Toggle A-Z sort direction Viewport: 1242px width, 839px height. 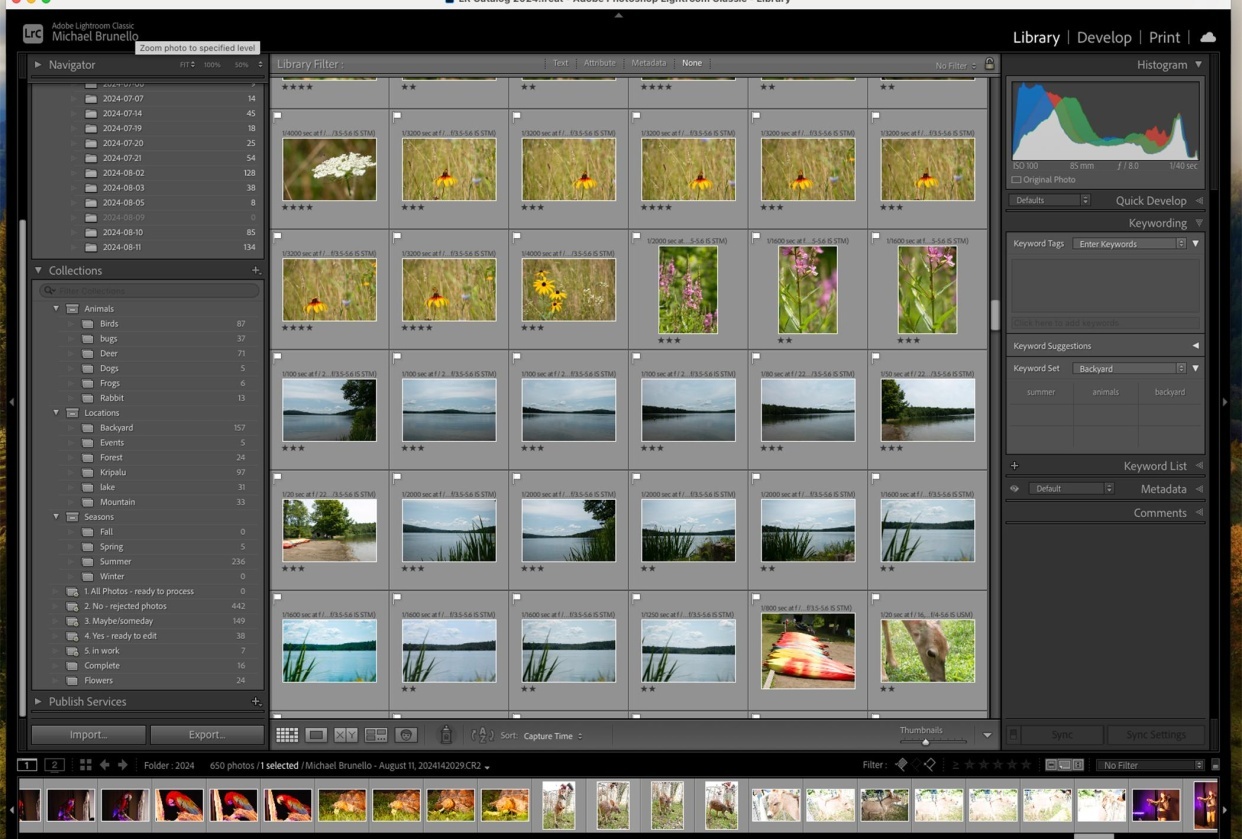coord(482,735)
